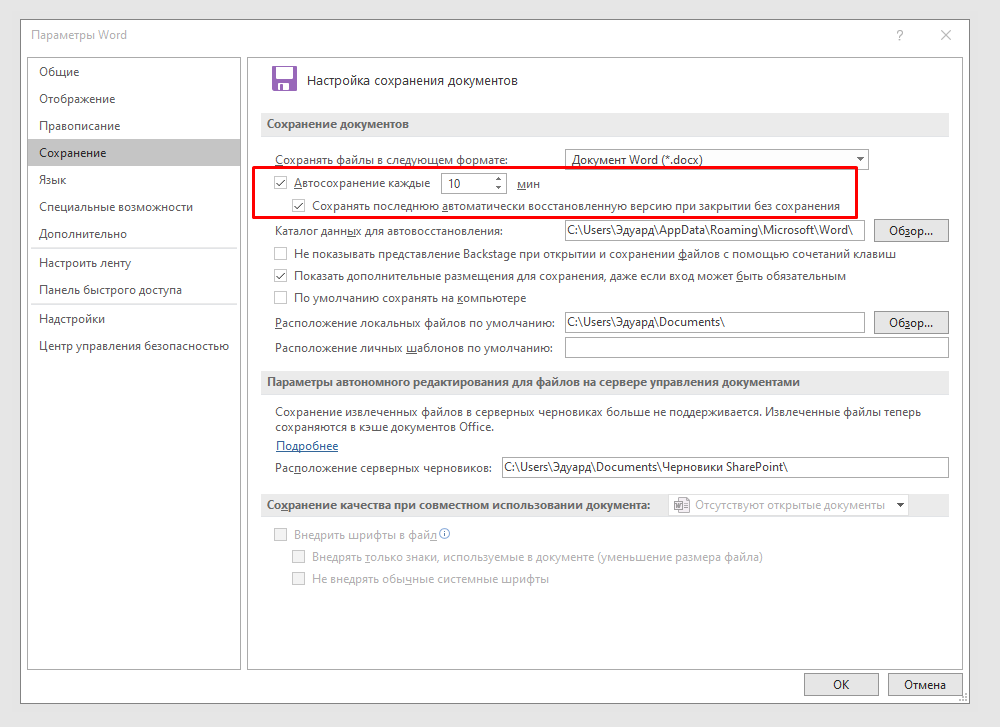
Task: Open the file format dropdown Документ Word
Action: [x=717, y=159]
